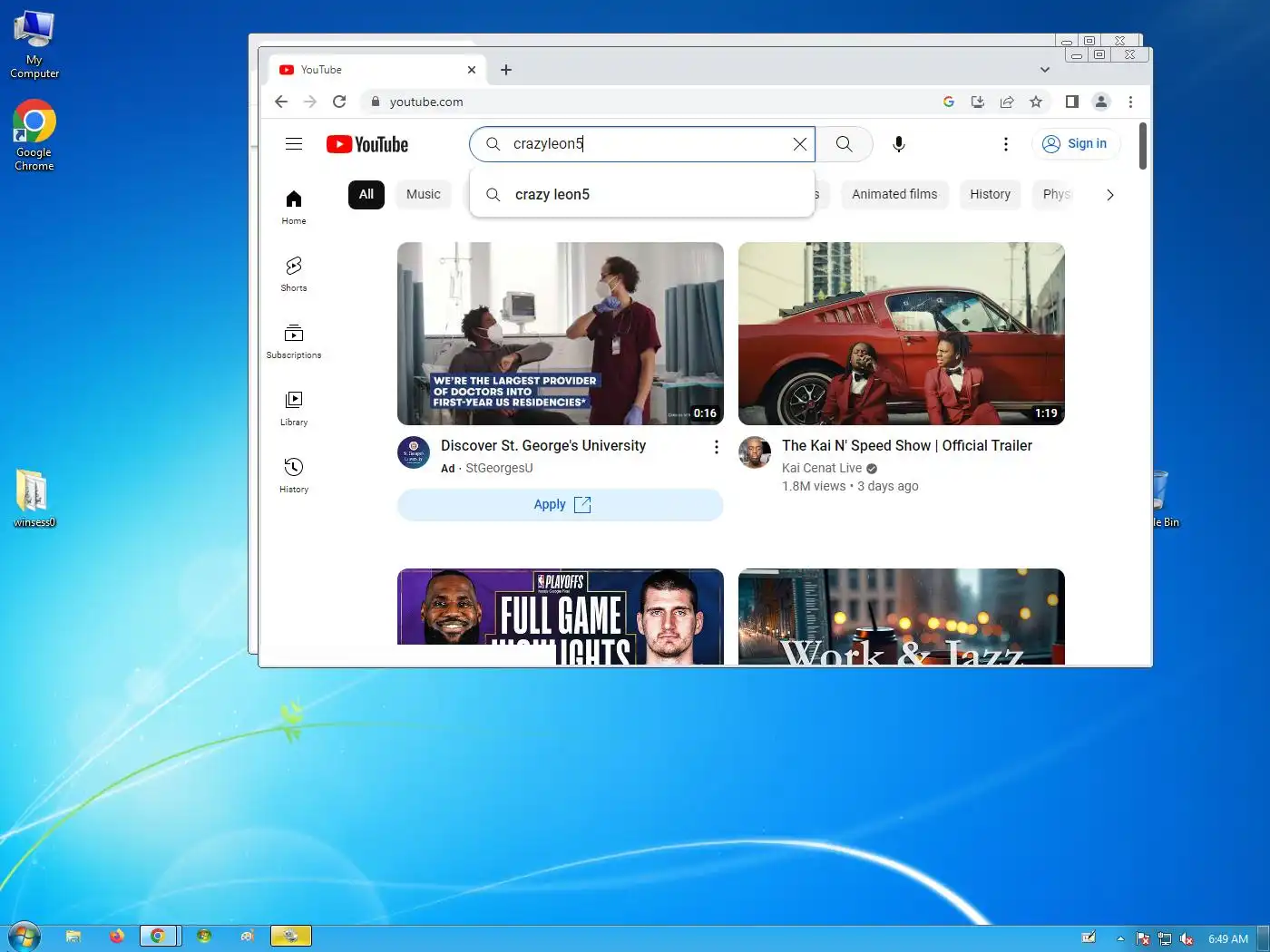The width and height of the screenshot is (1270, 952).
Task: Open YouTube settings three-dot menu
Action: pos(1005,144)
